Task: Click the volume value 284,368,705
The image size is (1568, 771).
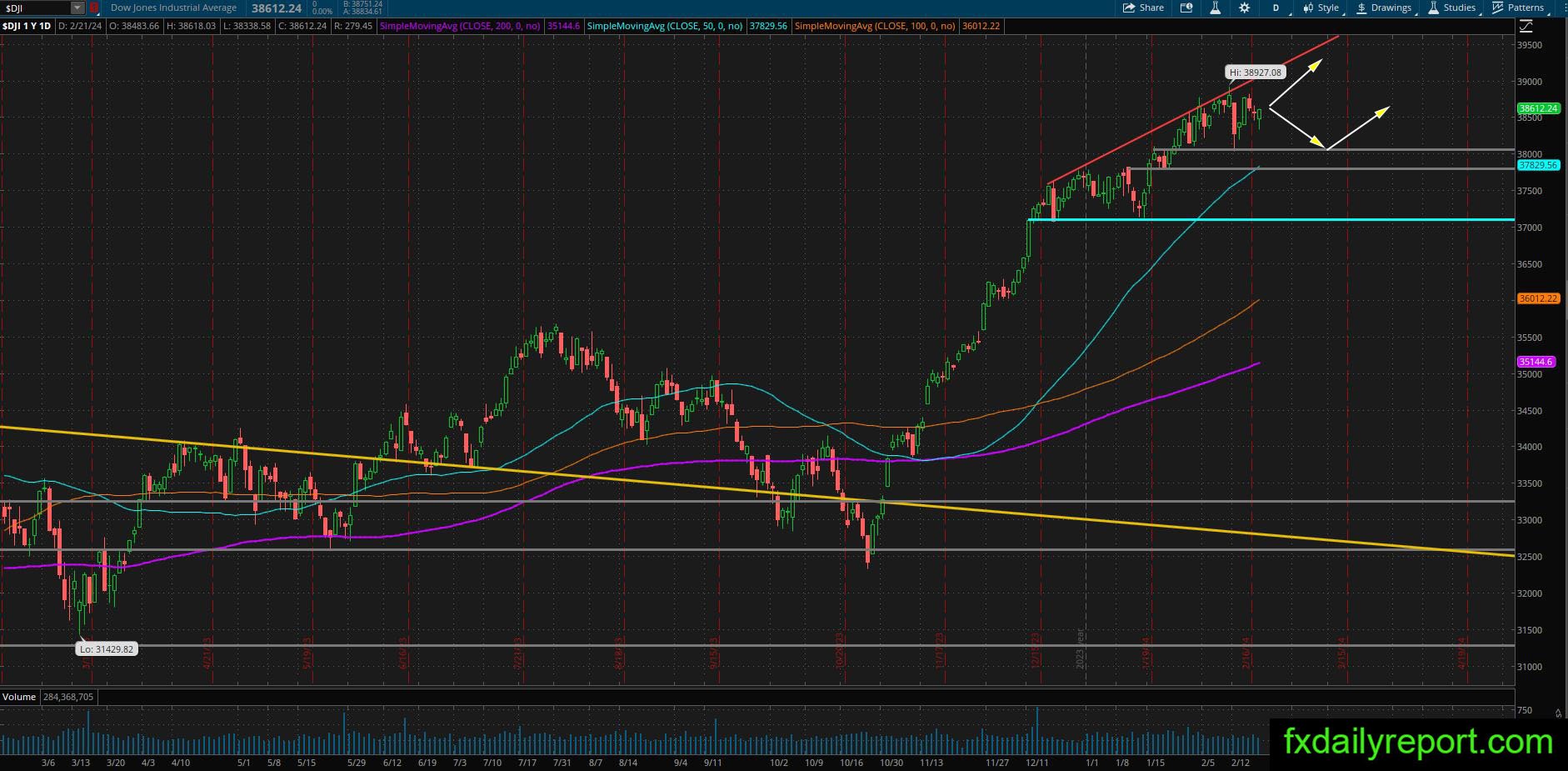Action: click(69, 697)
